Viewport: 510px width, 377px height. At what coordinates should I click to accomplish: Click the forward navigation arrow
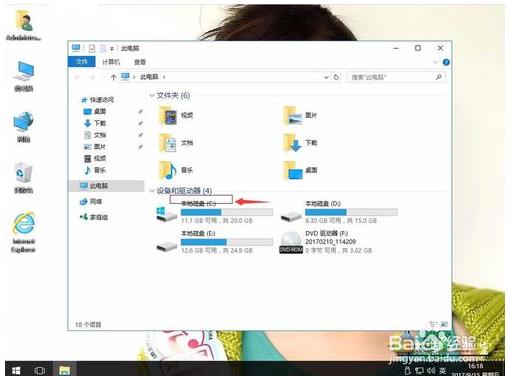92,77
